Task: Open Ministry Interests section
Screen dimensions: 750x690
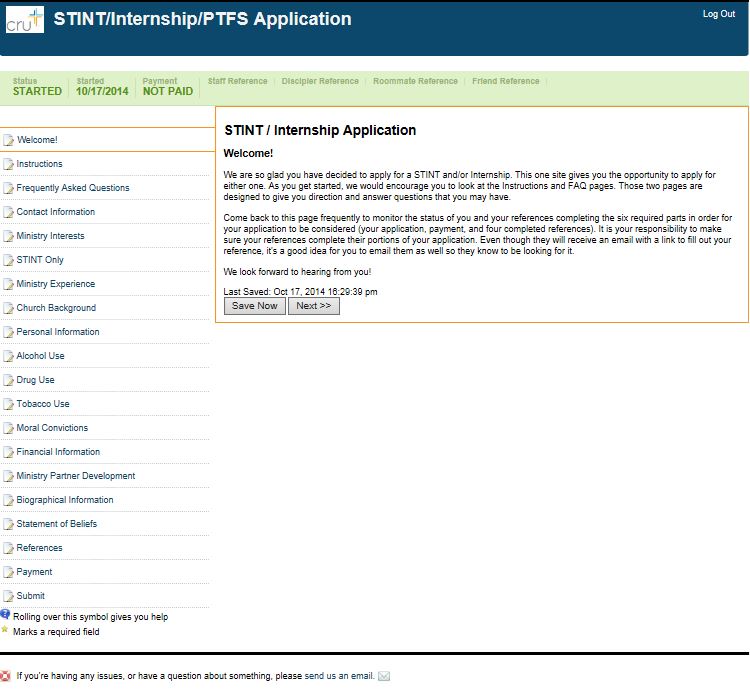Action: [x=50, y=236]
